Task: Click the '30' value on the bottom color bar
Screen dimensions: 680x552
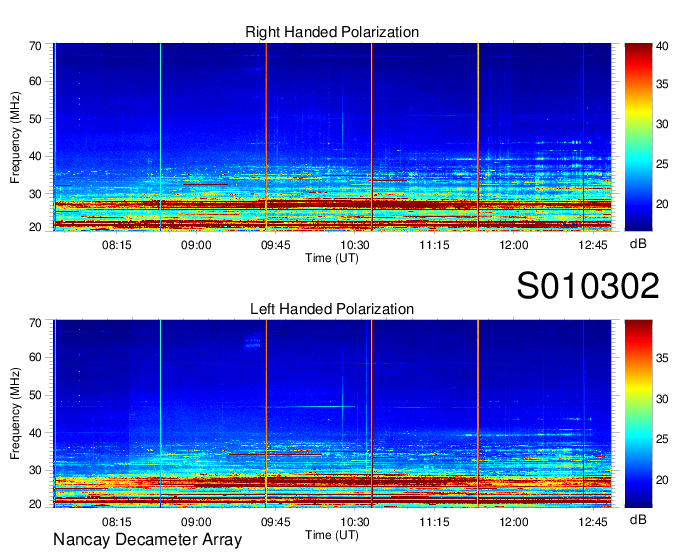Action: (x=662, y=399)
